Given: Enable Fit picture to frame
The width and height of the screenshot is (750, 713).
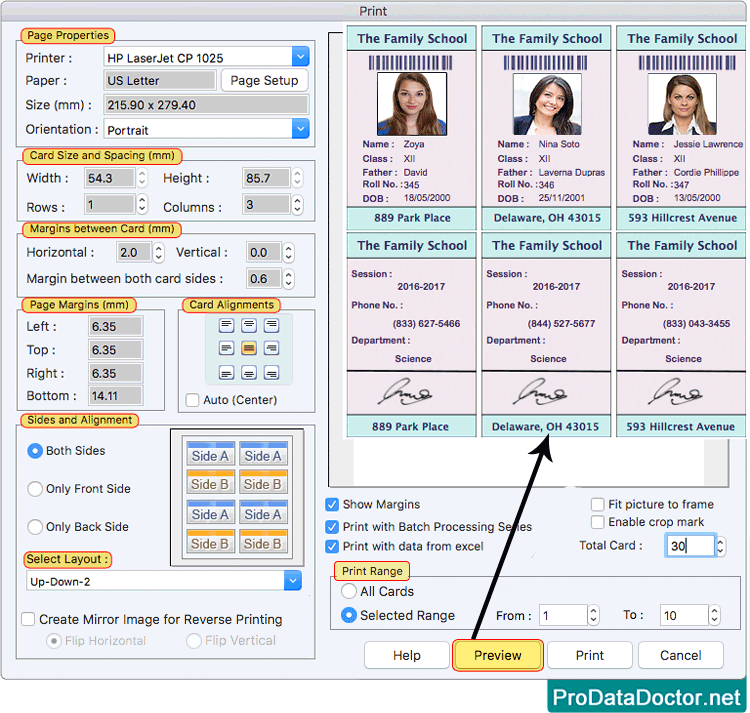Looking at the screenshot, I should pos(597,505).
